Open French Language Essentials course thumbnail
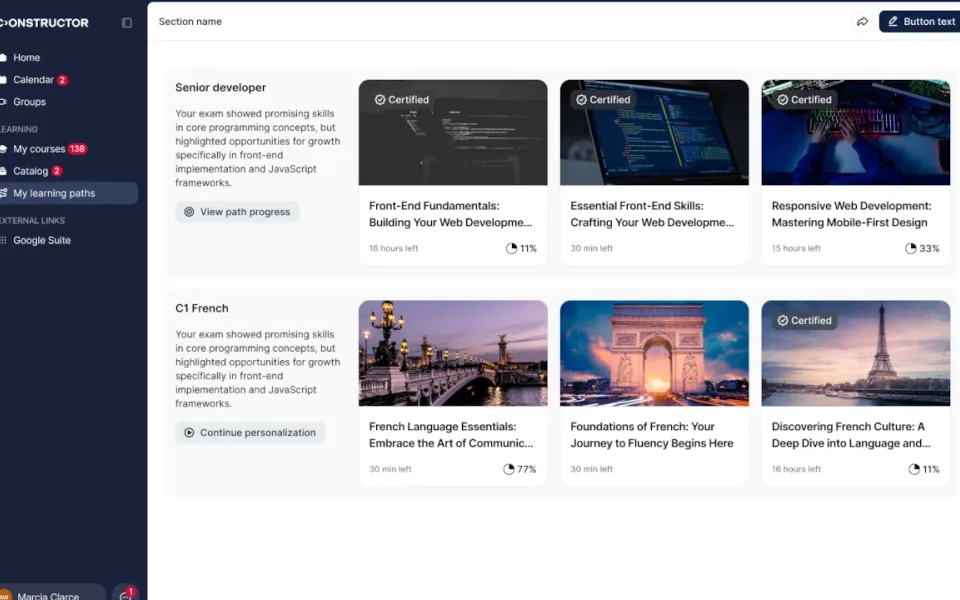Viewport: 960px width, 600px height. (453, 353)
